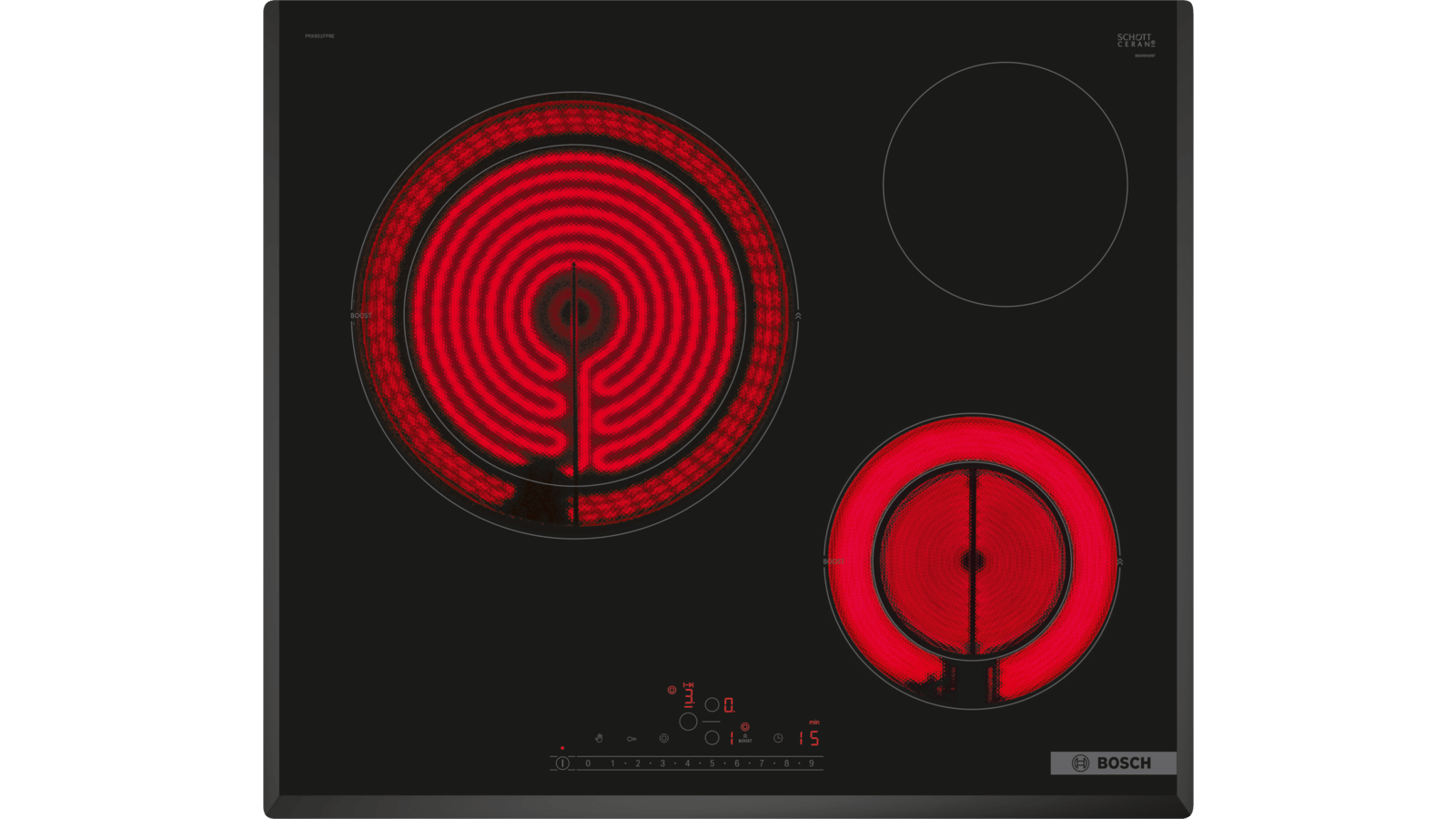Image resolution: width=1456 pixels, height=819 pixels.
Task: Tap the Boost symbol next to the power level
Action: click(x=745, y=738)
